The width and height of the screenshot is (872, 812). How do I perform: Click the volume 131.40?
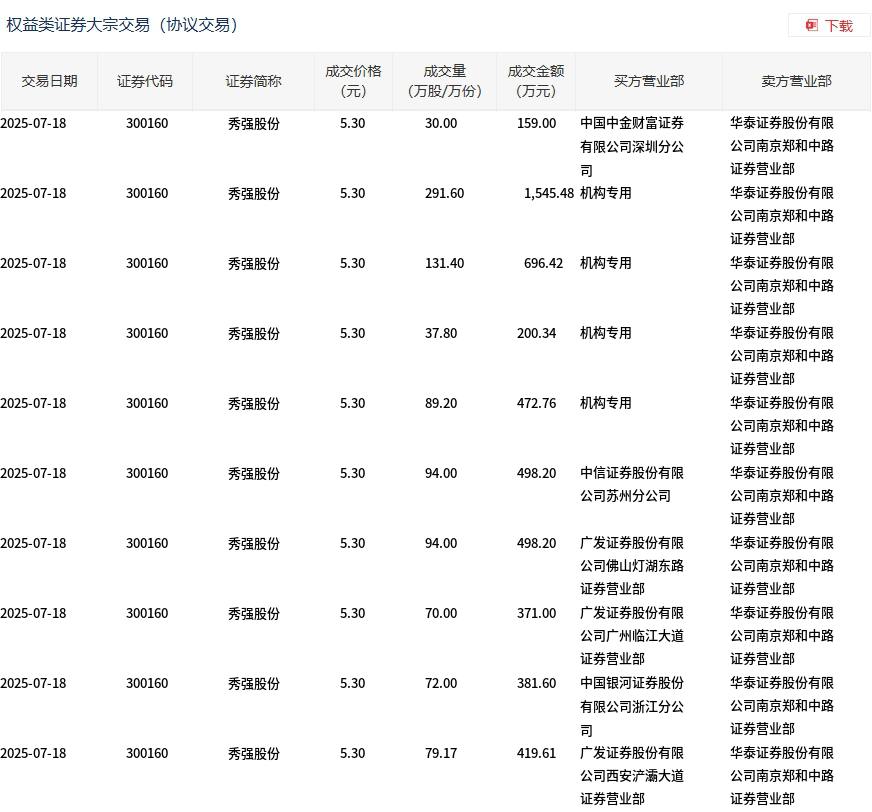444,264
